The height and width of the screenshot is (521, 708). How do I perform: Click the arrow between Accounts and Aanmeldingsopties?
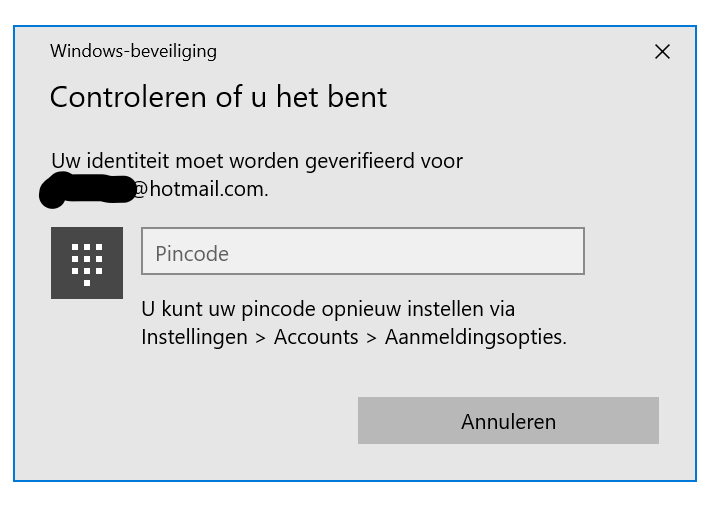[372, 338]
